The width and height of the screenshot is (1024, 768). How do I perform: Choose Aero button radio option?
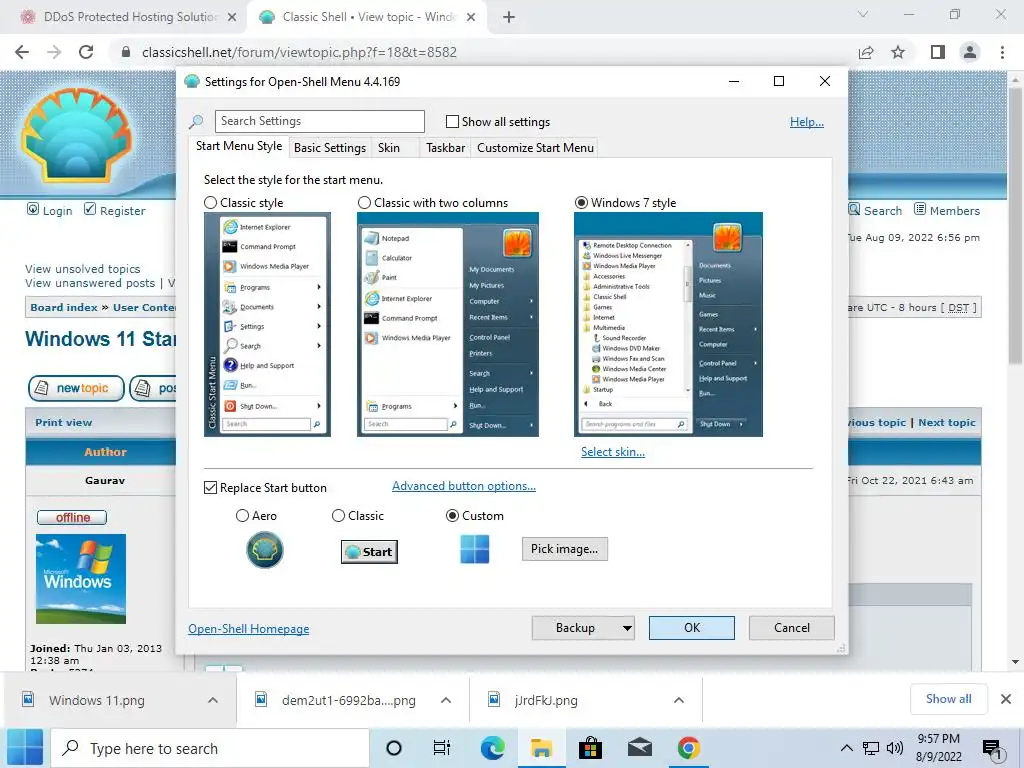pyautogui.click(x=242, y=516)
